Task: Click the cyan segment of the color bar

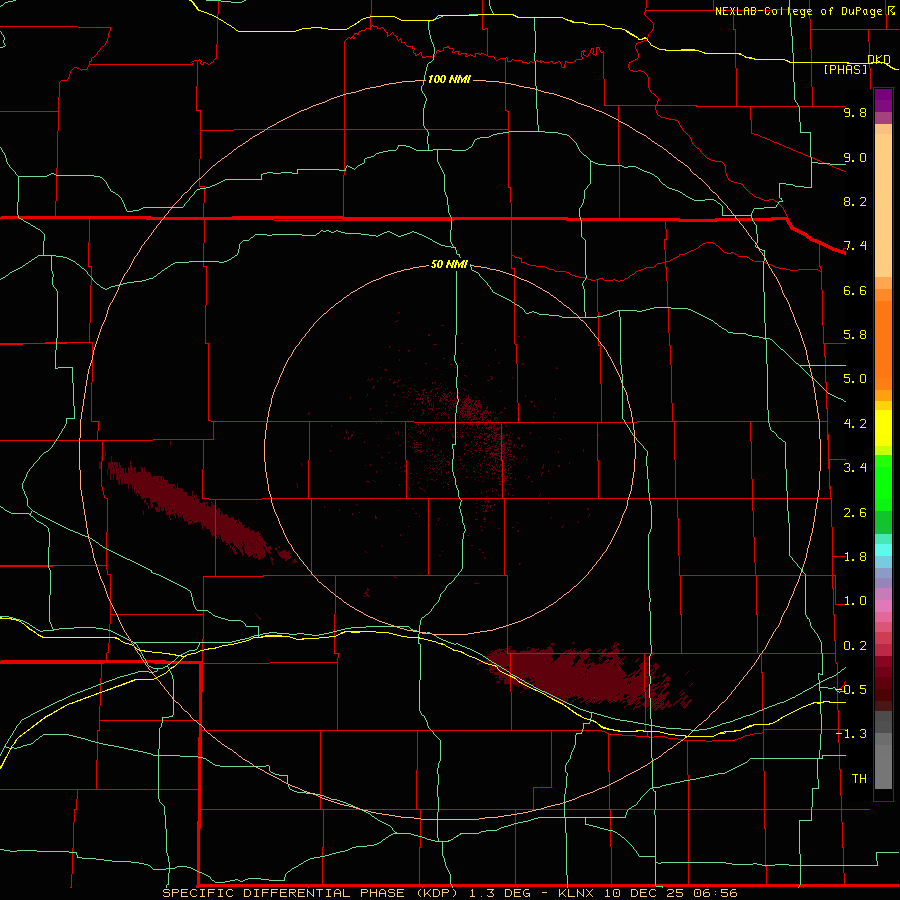Action: tap(883, 549)
